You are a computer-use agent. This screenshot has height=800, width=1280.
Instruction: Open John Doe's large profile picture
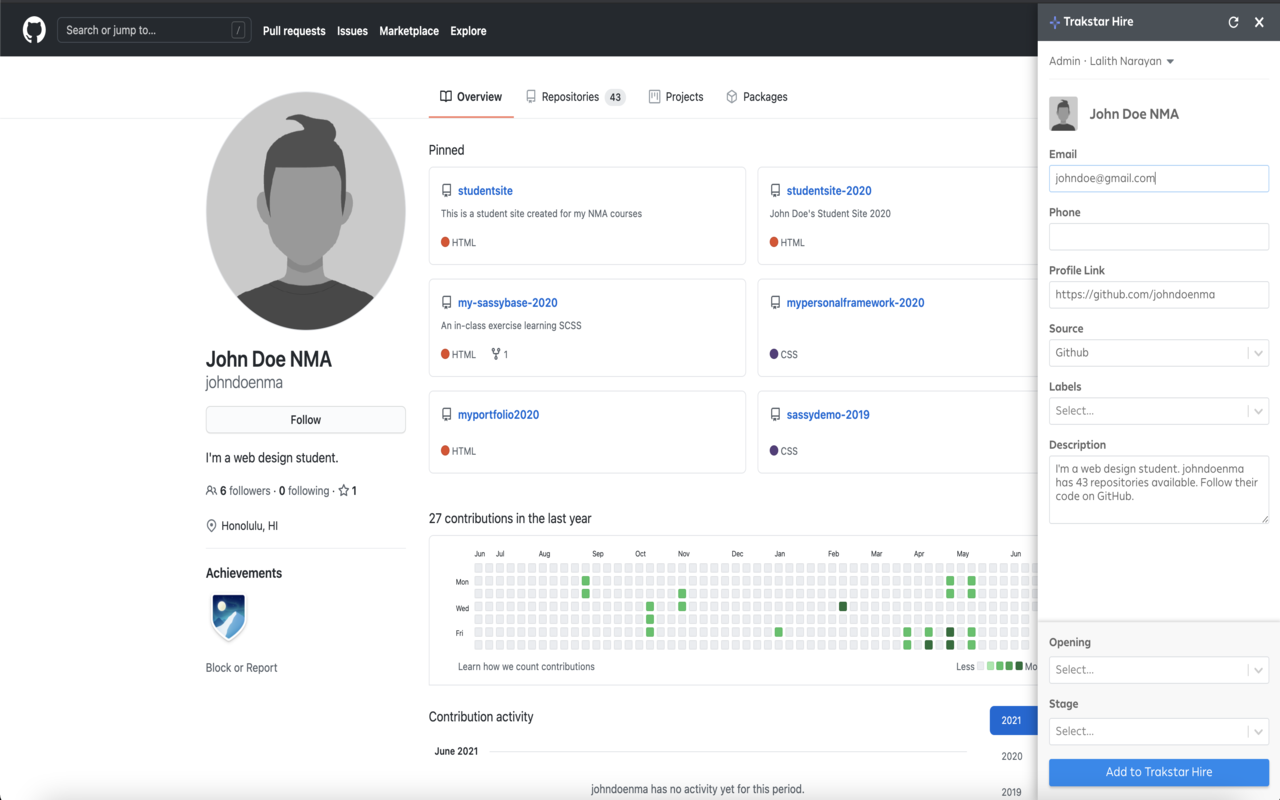pyautogui.click(x=306, y=211)
